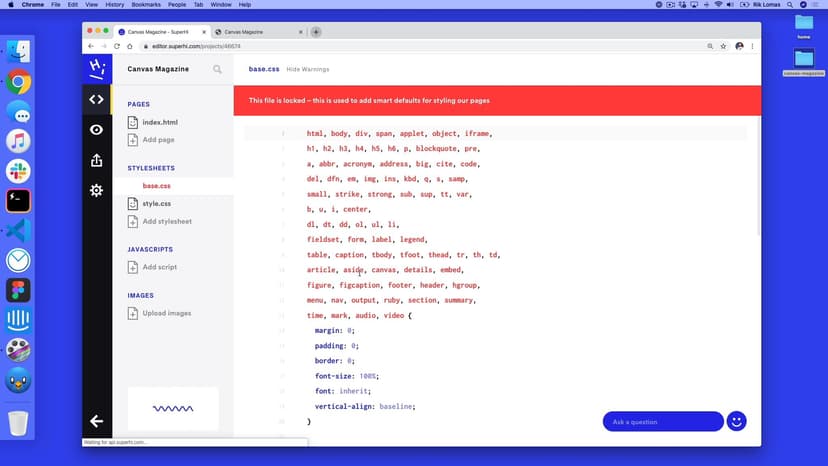The image size is (828, 466).
Task: Click the smiley face chat icon
Action: (737, 421)
